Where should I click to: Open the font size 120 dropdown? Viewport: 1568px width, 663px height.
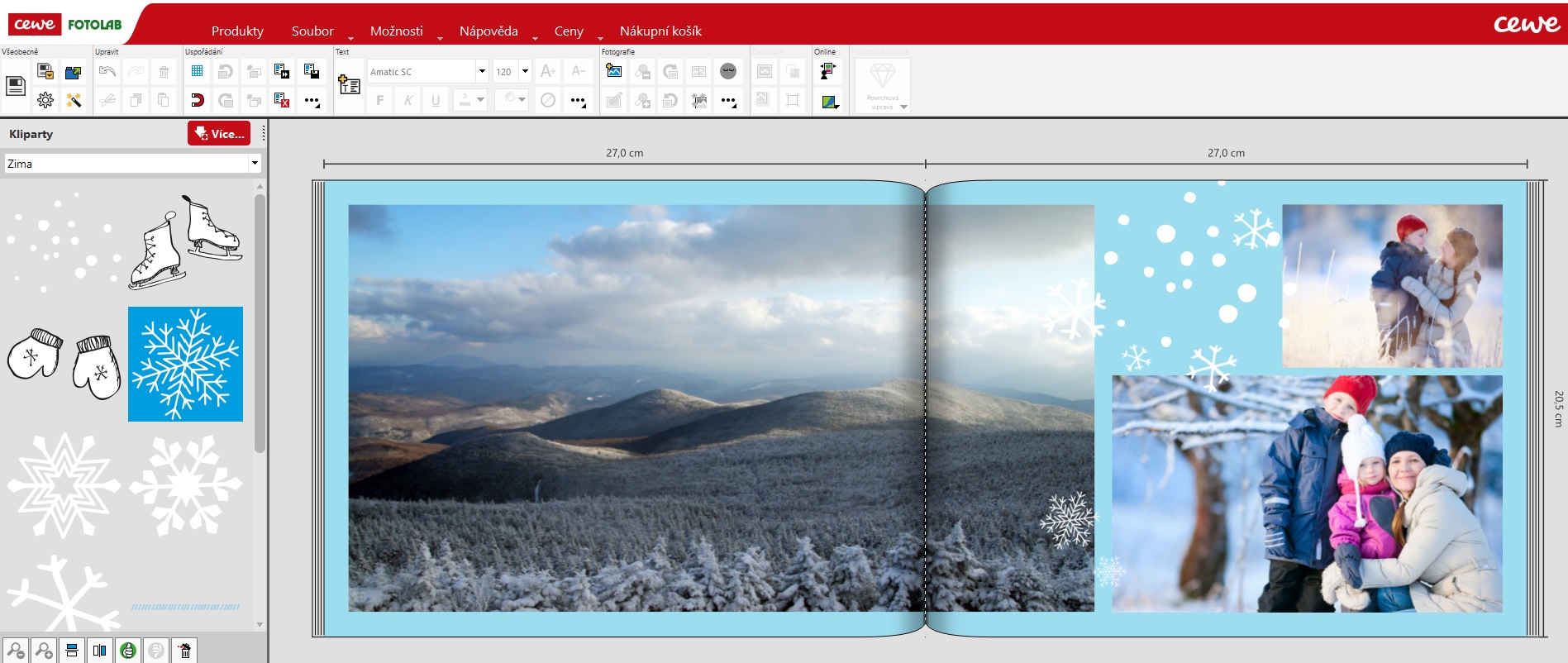[525, 71]
